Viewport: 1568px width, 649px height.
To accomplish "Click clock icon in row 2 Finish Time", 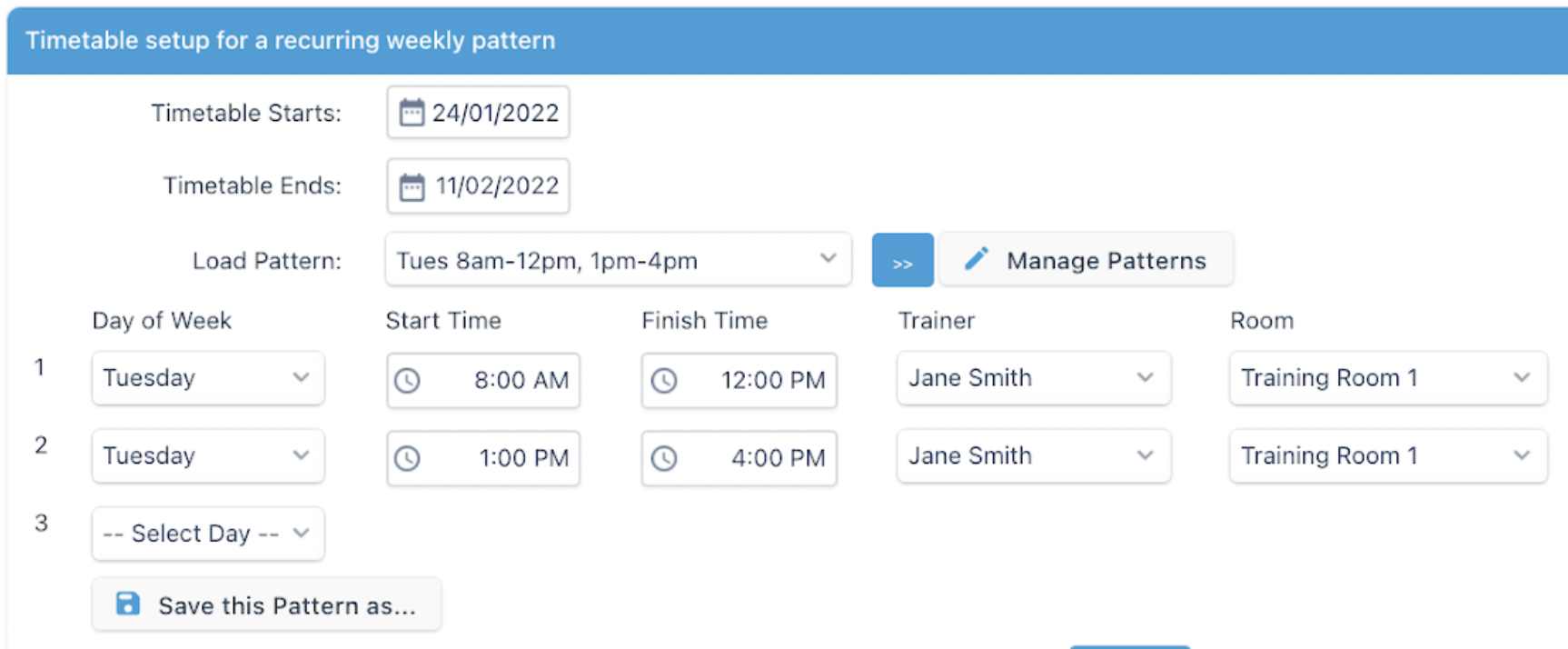I will point(664,458).
